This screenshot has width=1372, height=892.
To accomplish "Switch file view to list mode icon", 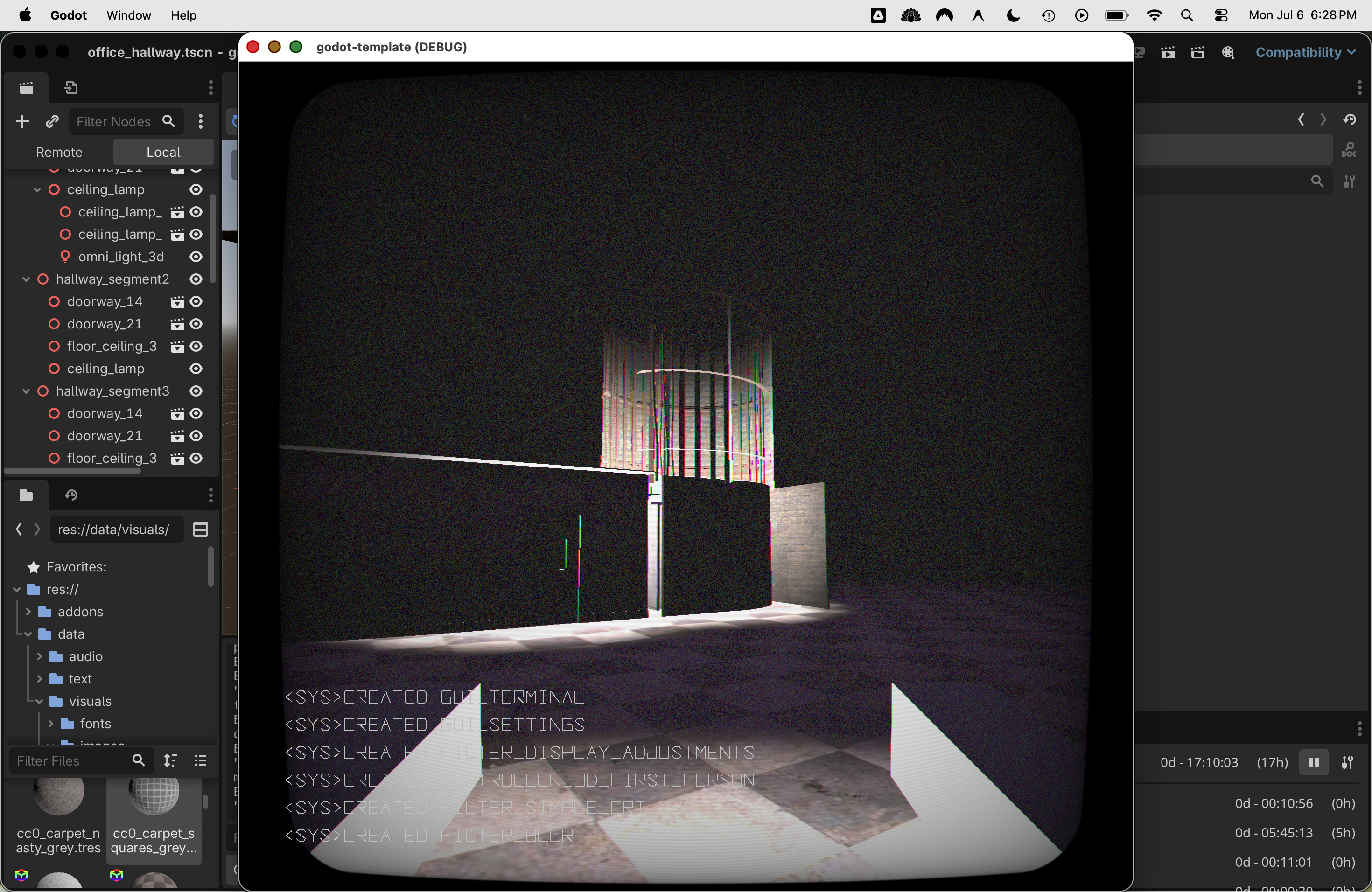I will [x=201, y=760].
